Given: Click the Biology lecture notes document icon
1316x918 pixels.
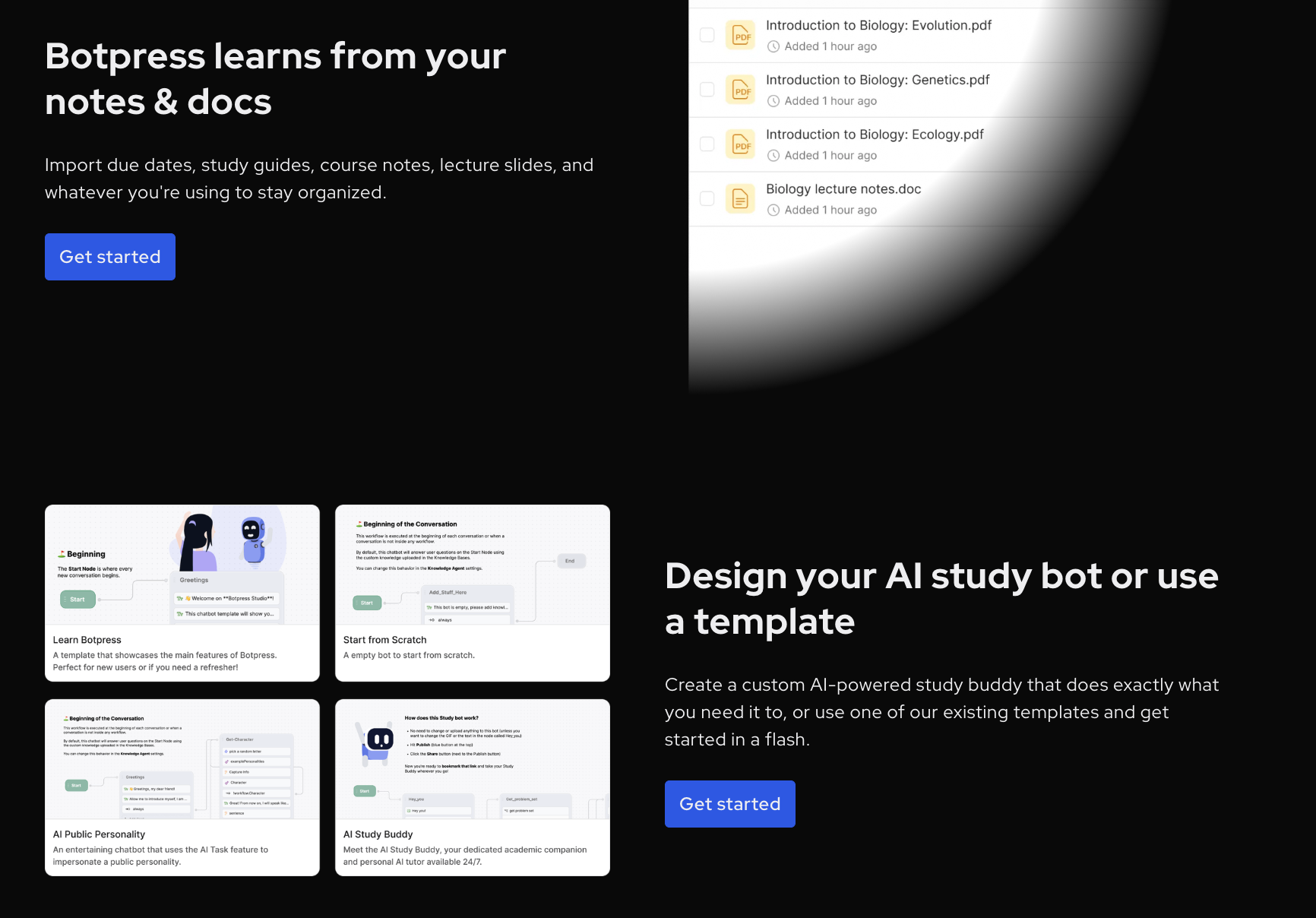Looking at the screenshot, I should pos(740,199).
